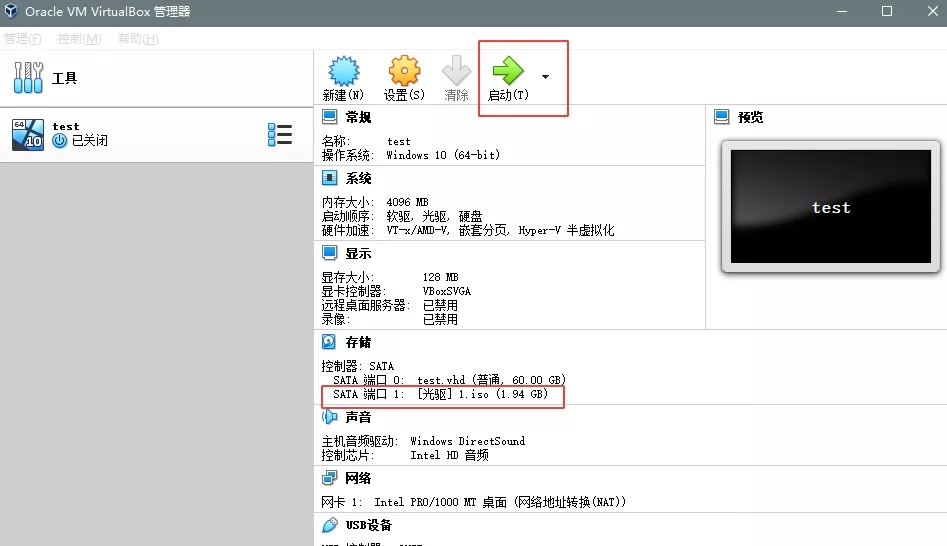The image size is (947, 546).
Task: Click the Windows 10 (64-bit) OS value
Action: [x=443, y=155]
